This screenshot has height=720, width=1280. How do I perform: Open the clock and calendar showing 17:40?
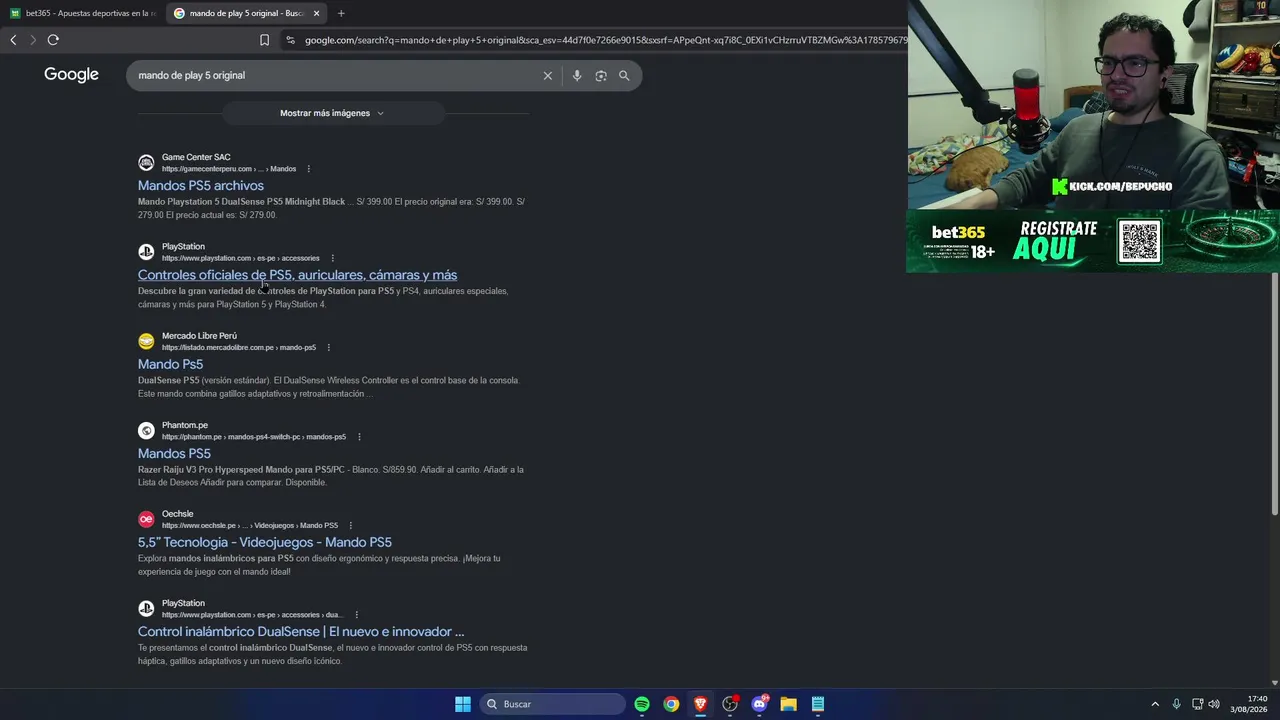[x=1249, y=704]
